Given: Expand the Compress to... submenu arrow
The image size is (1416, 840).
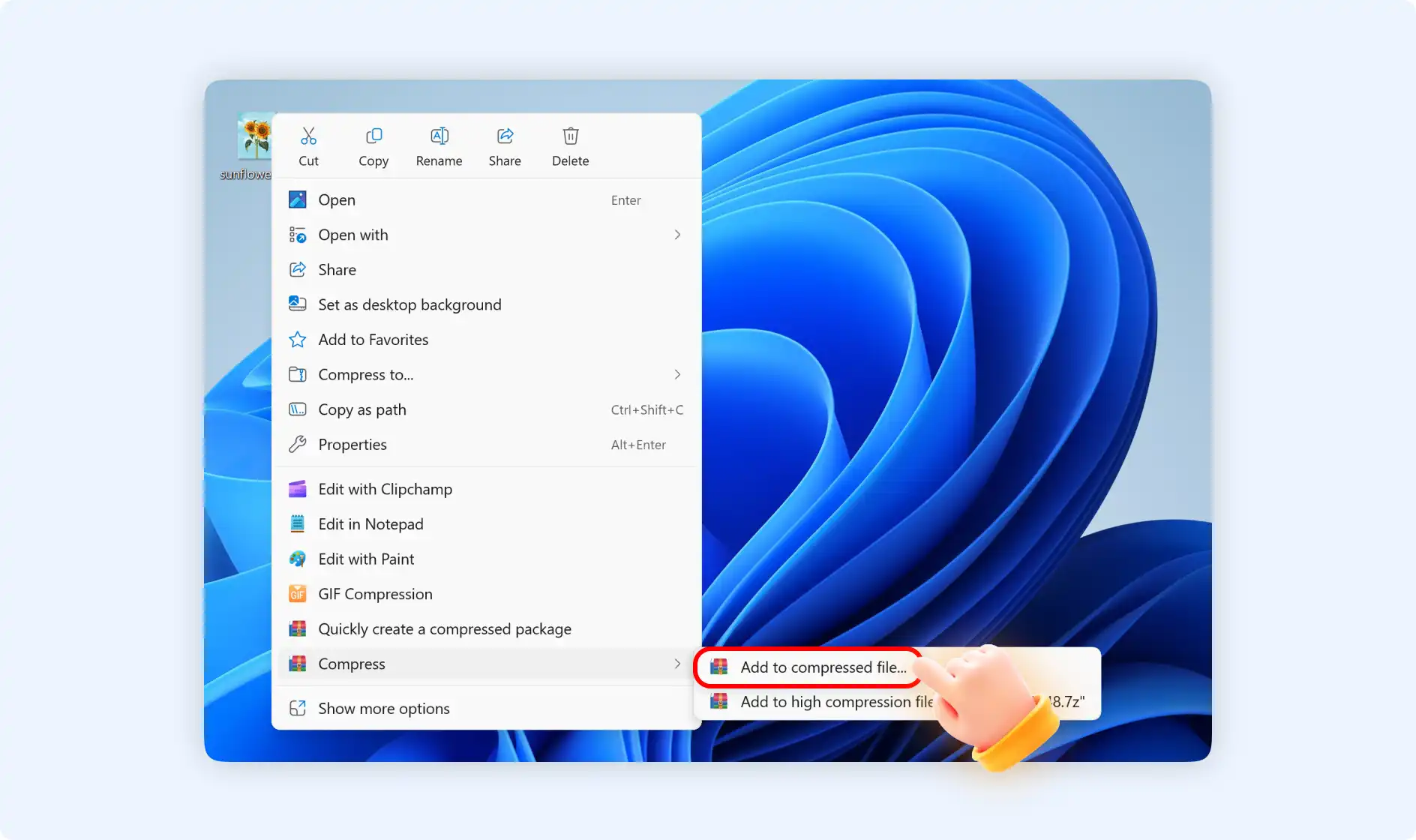Looking at the screenshot, I should tap(677, 374).
